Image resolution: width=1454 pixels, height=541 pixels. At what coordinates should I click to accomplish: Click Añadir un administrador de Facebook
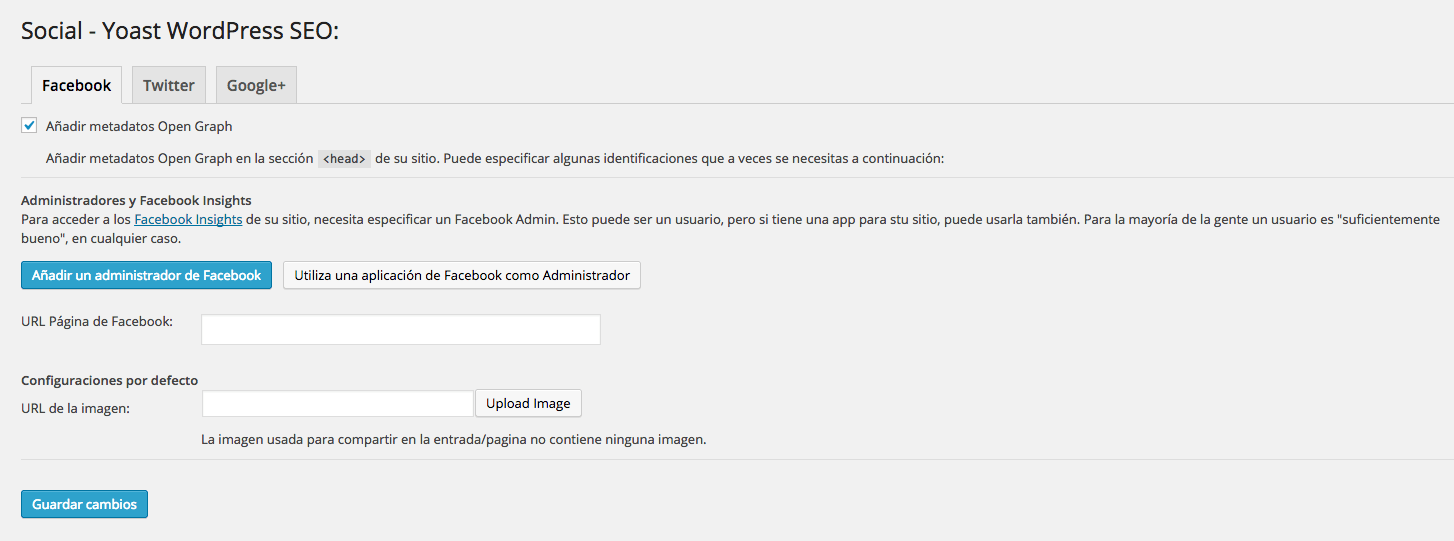click(146, 275)
